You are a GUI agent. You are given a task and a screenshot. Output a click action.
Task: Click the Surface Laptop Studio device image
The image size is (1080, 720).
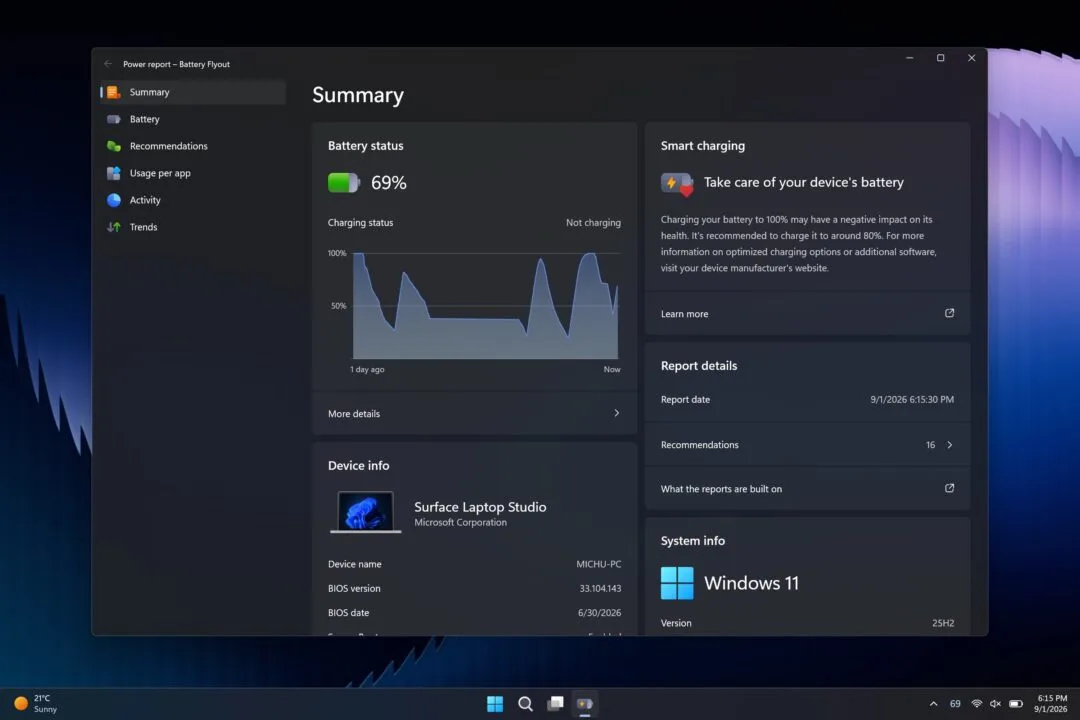click(365, 512)
